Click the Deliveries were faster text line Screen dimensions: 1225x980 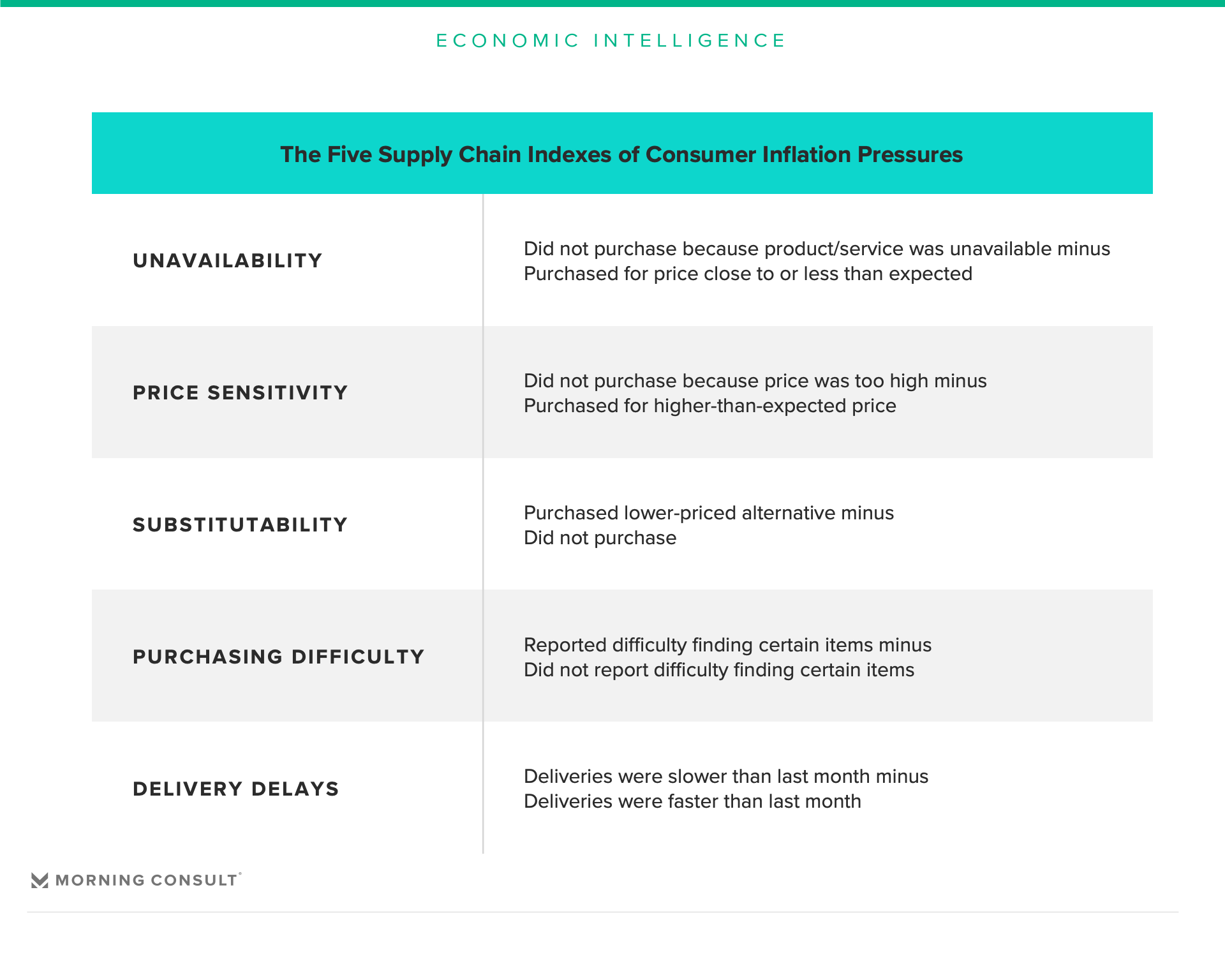[x=692, y=801]
